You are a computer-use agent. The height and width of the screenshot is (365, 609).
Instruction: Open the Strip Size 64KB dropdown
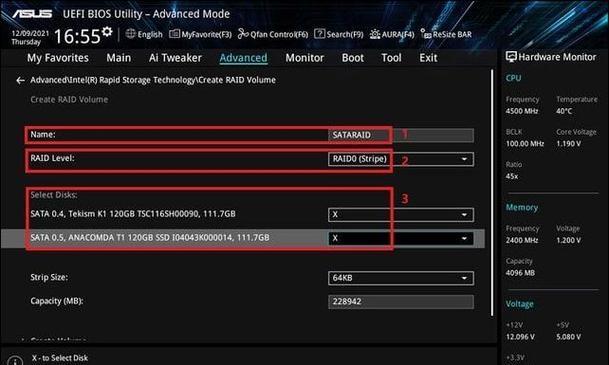[x=401, y=278]
